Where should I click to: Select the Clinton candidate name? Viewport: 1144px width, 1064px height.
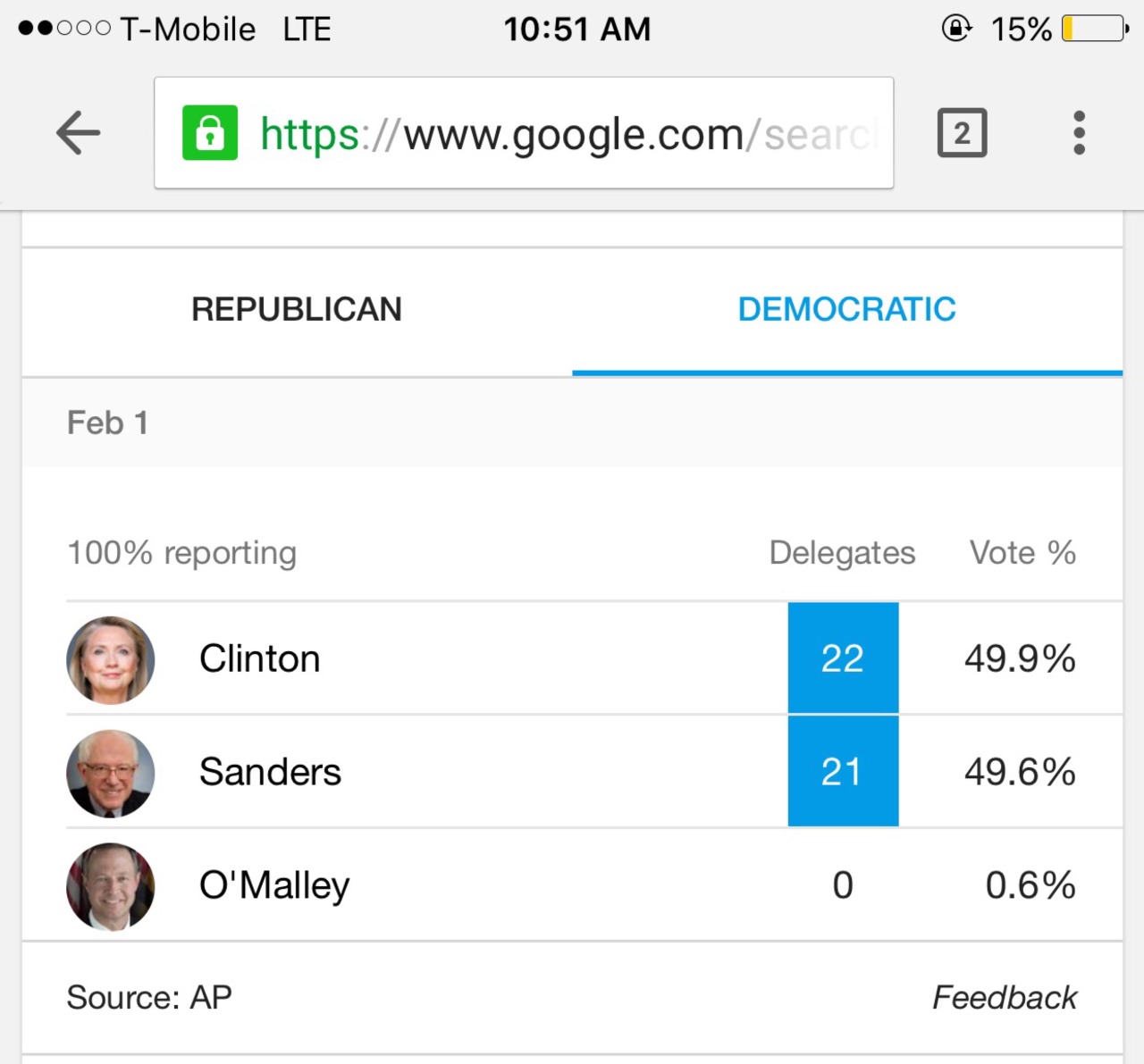(259, 659)
